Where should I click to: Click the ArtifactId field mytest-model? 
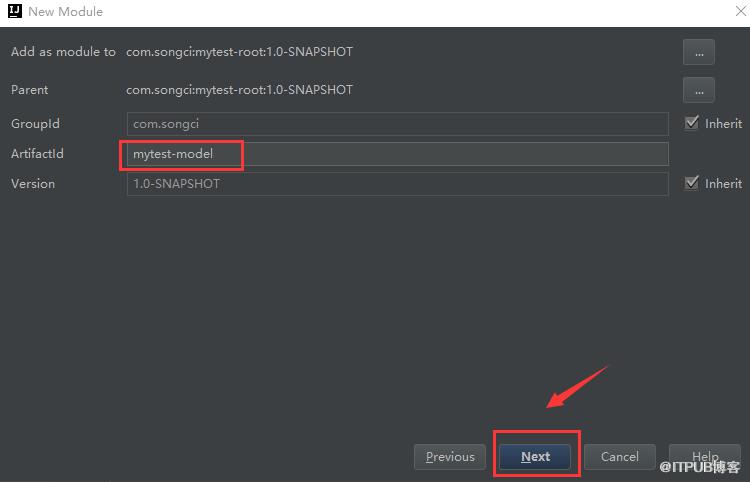(397, 154)
